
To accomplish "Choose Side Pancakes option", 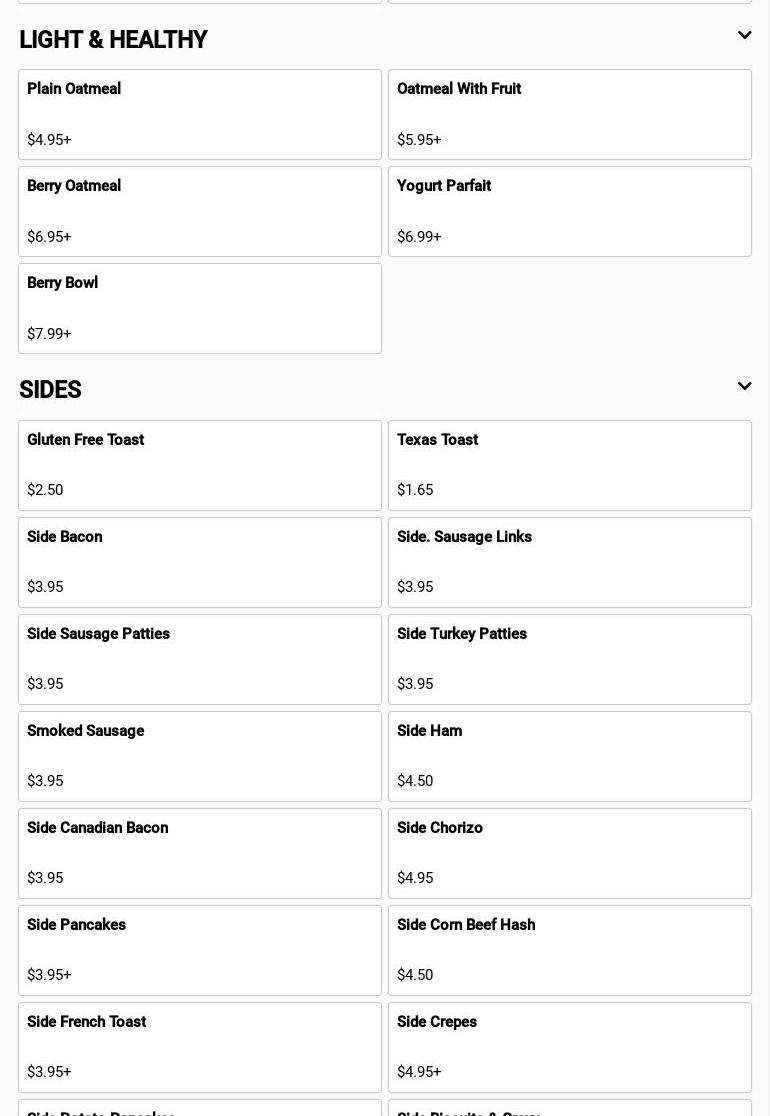I will (200, 950).
